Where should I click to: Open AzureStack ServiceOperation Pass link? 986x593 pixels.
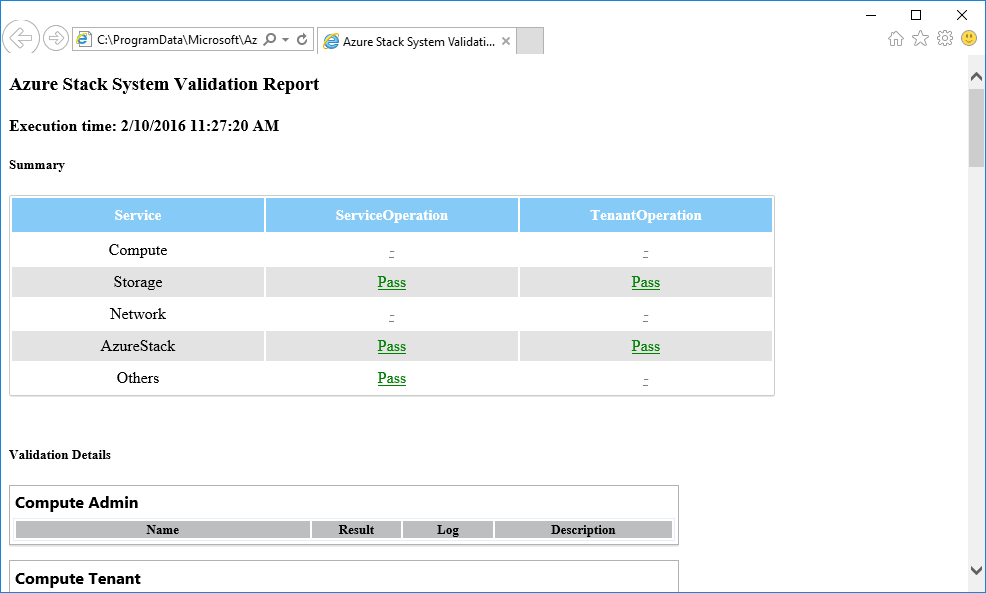pos(392,346)
